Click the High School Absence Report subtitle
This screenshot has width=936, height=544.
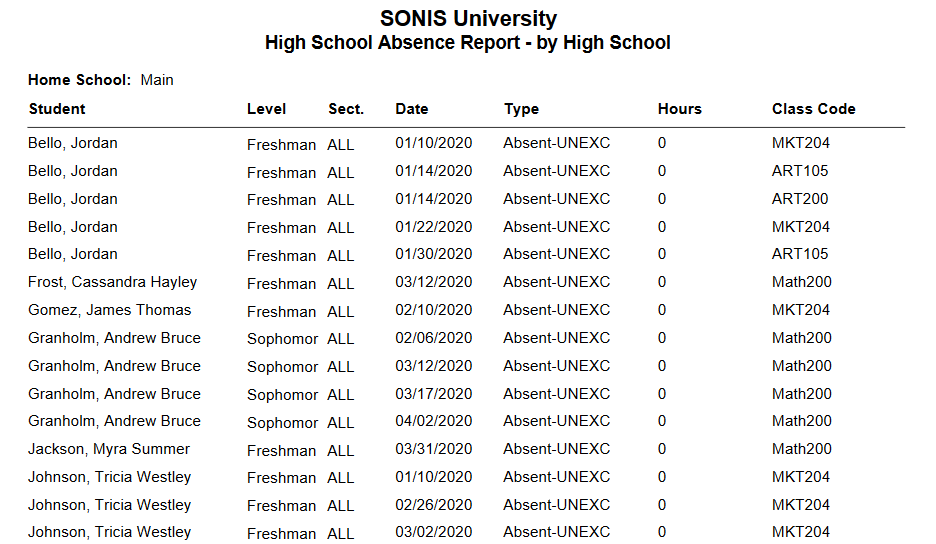[468, 43]
